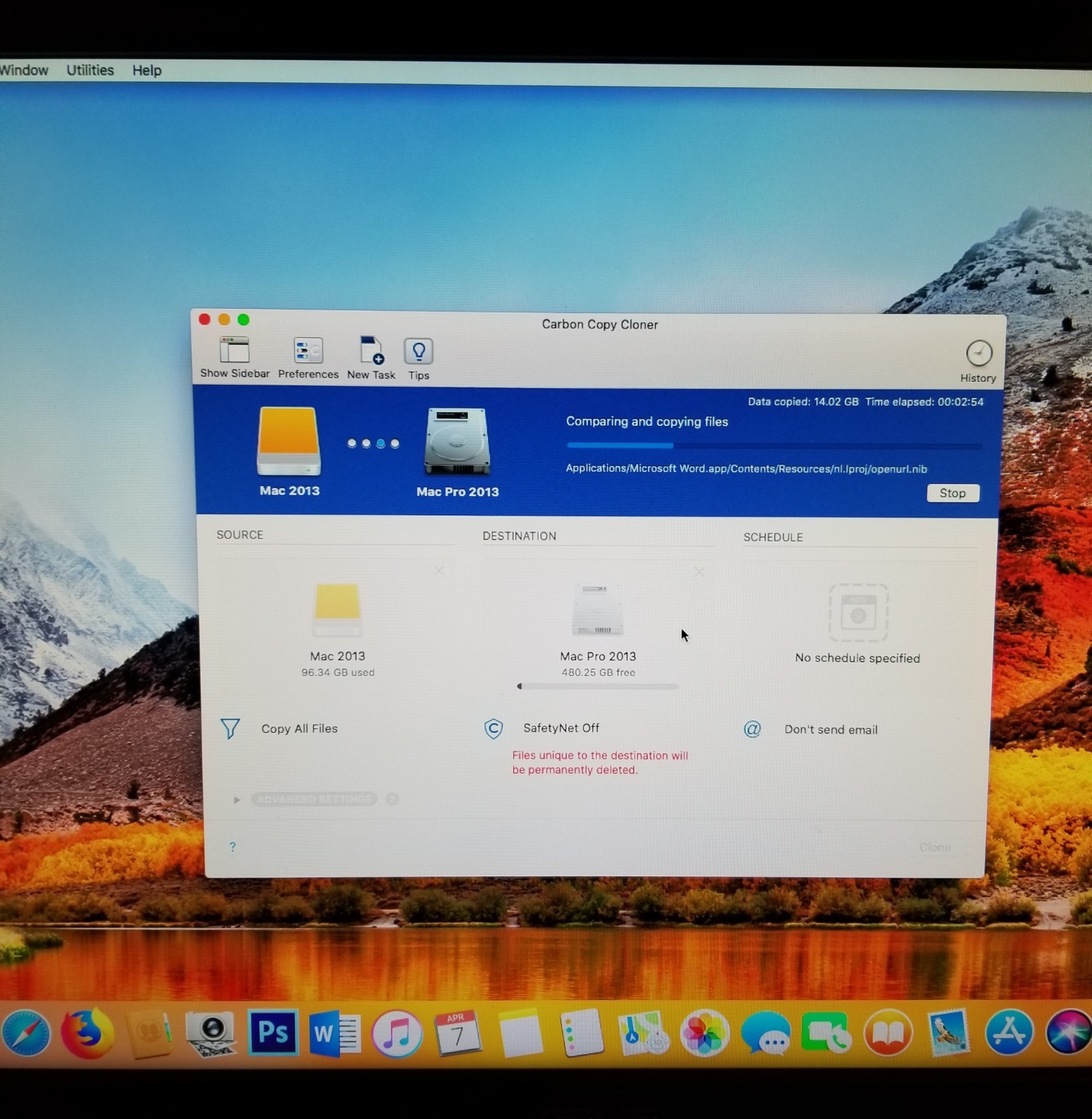Viewport: 1092px width, 1119px height.
Task: Click the red SafetyNet deletion warning text
Action: point(600,762)
